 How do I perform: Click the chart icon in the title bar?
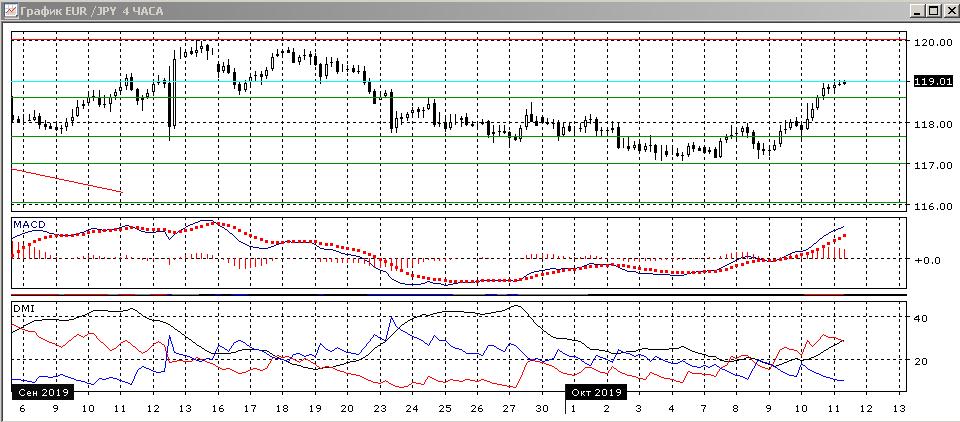click(10, 10)
